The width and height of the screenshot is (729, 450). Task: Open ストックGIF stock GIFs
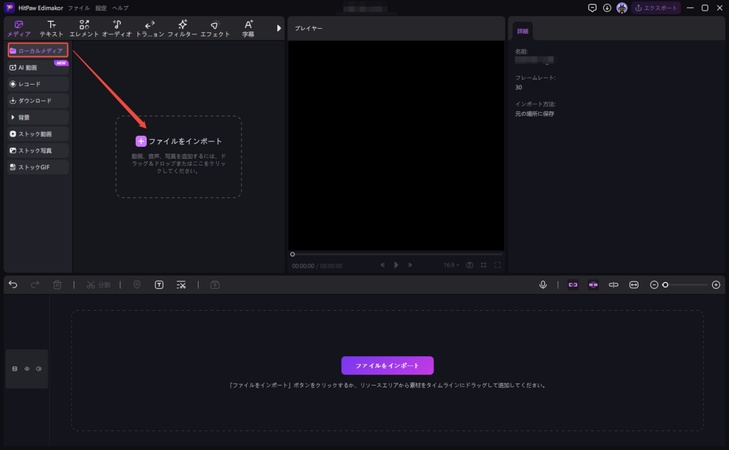pyautogui.click(x=38, y=167)
